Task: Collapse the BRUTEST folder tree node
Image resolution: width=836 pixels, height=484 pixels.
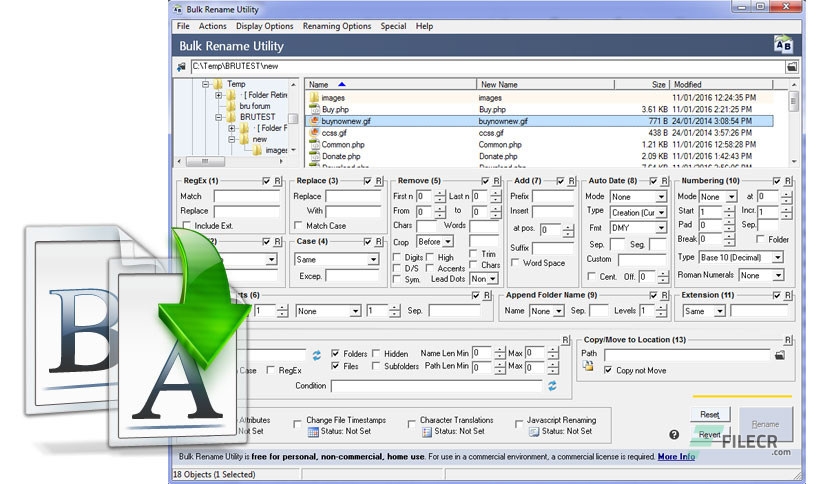Action: pyautogui.click(x=219, y=117)
